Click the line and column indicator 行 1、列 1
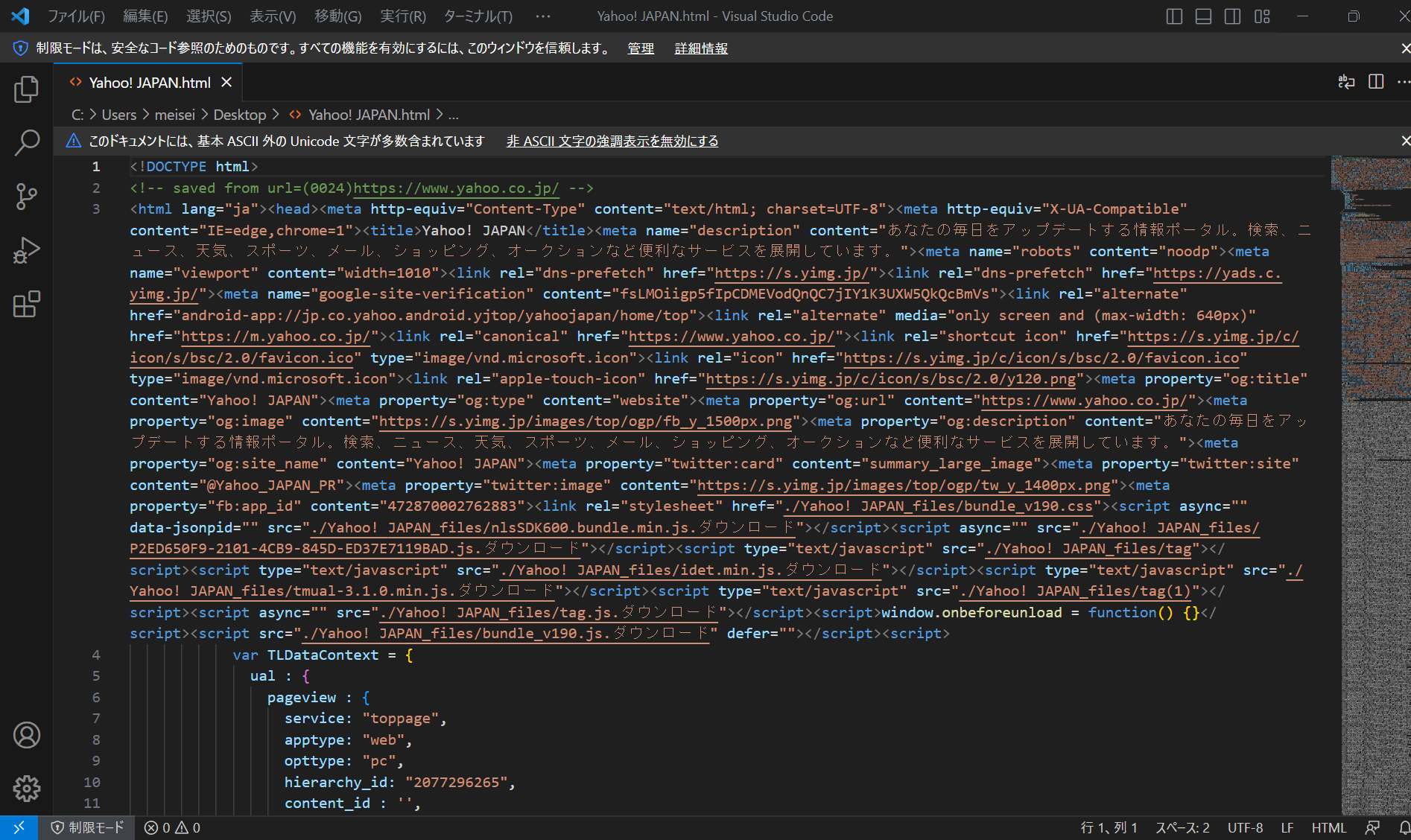Screen dimensions: 1411x840 click(1109, 827)
